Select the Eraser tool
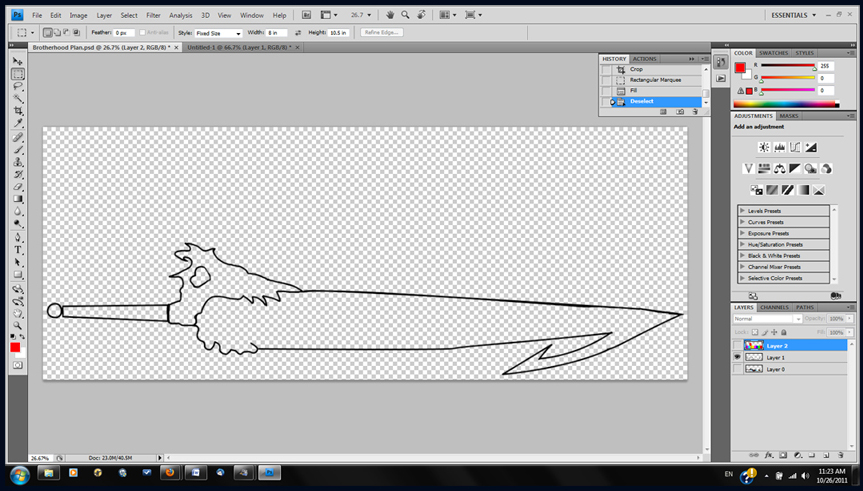The width and height of the screenshot is (863, 491). (18, 187)
